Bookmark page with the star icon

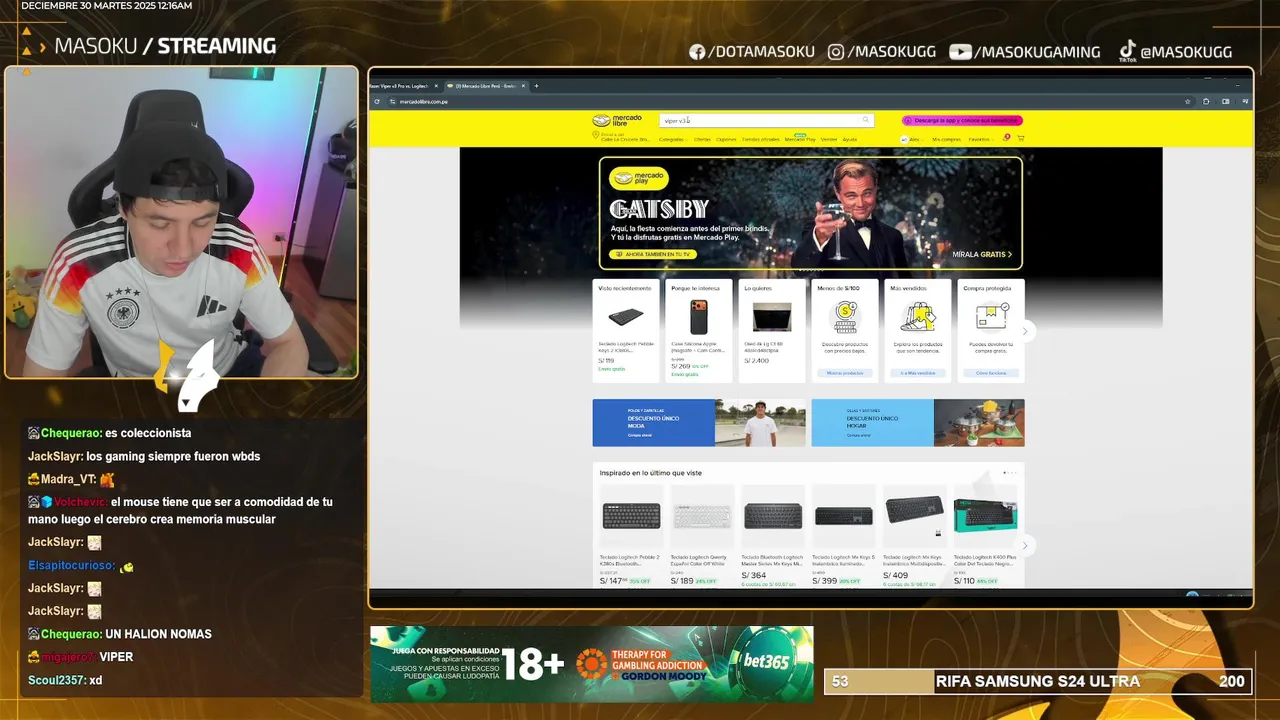(1187, 101)
